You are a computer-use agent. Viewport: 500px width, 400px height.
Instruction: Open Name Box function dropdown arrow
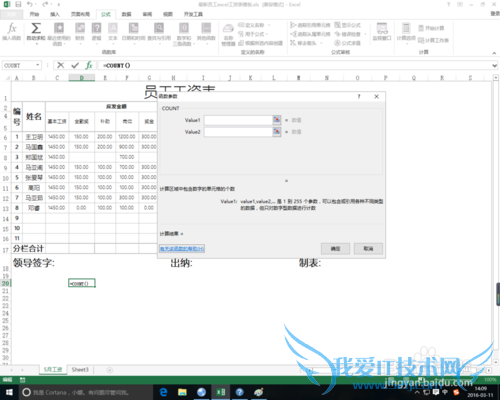point(38,65)
